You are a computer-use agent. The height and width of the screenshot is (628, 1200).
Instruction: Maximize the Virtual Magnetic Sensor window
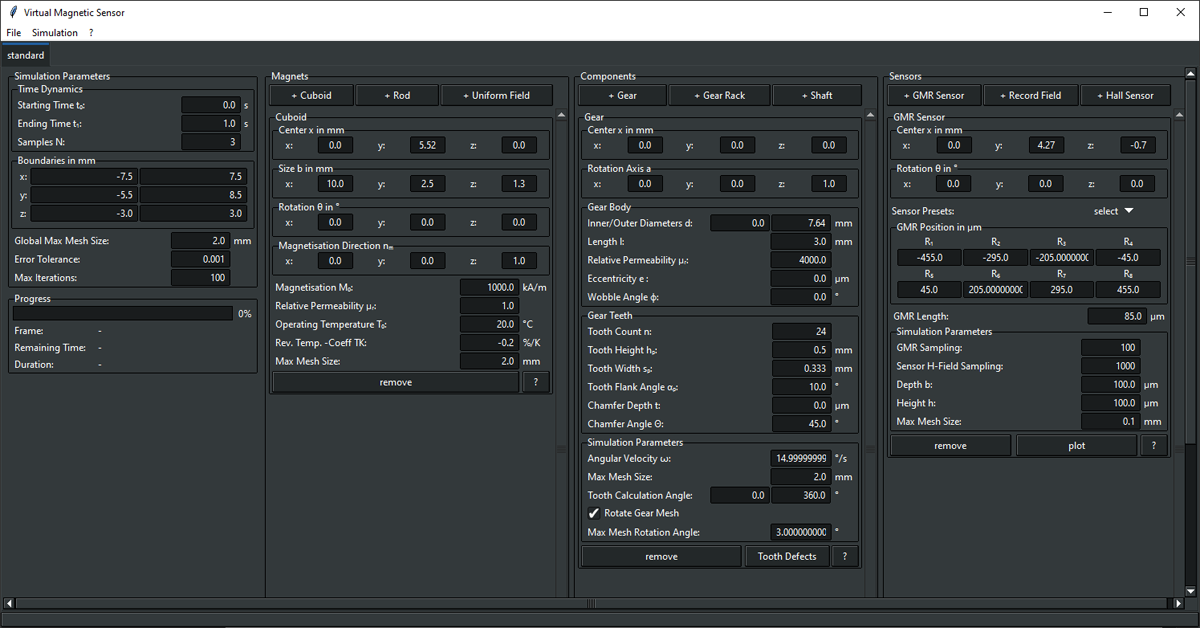click(x=1144, y=12)
